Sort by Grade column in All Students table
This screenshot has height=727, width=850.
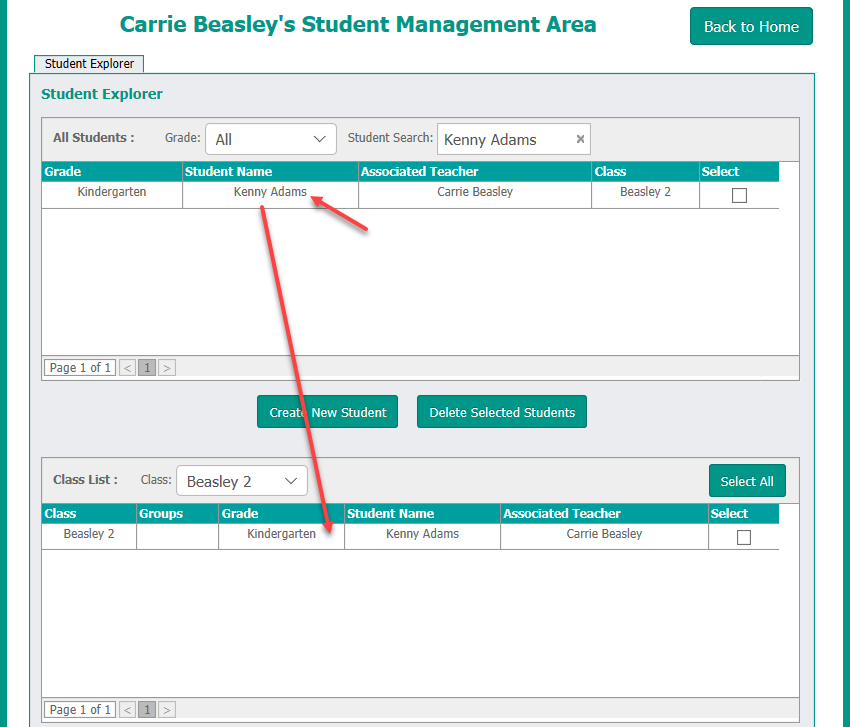tap(112, 171)
